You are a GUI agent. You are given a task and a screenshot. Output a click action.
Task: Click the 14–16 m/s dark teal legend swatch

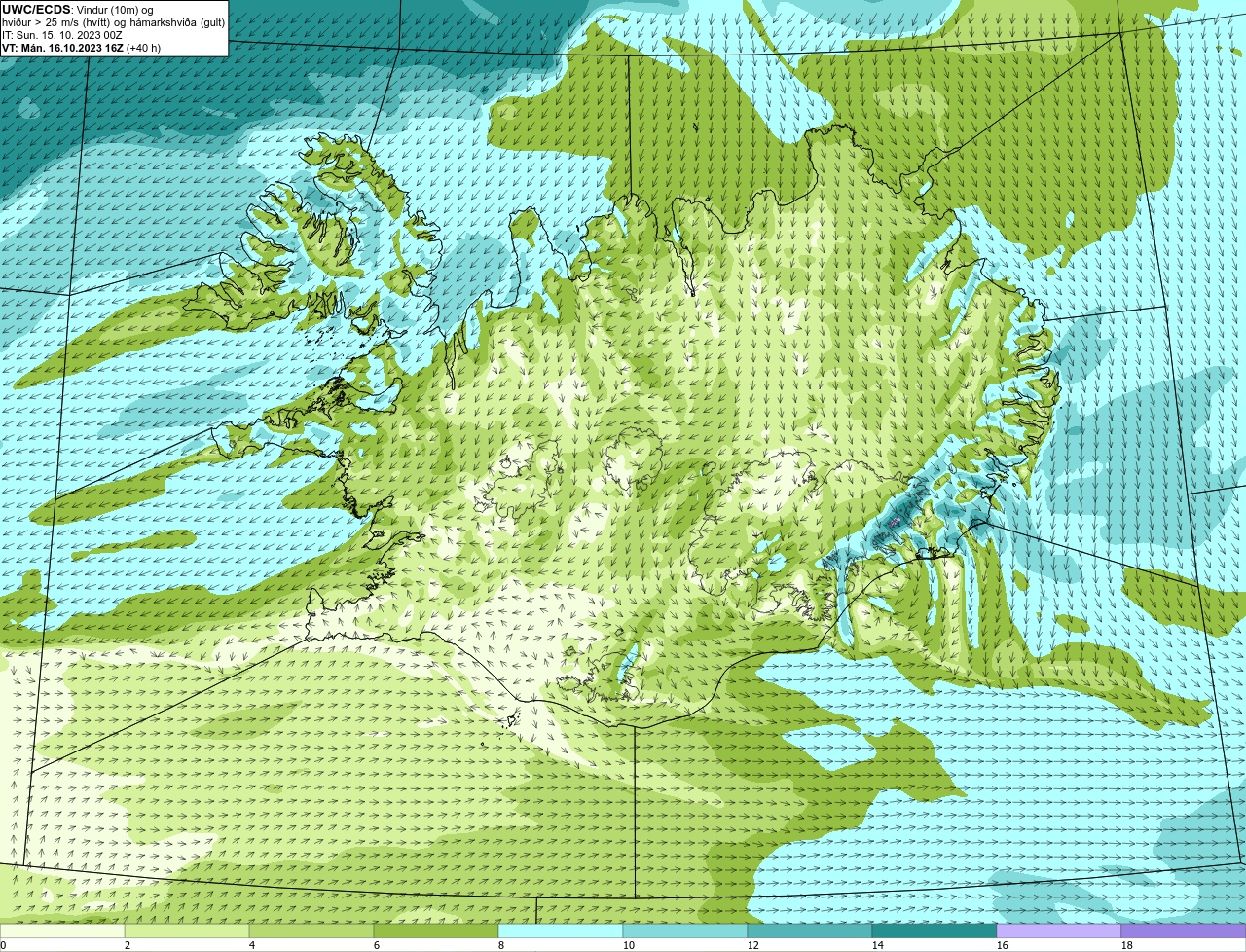point(934,931)
